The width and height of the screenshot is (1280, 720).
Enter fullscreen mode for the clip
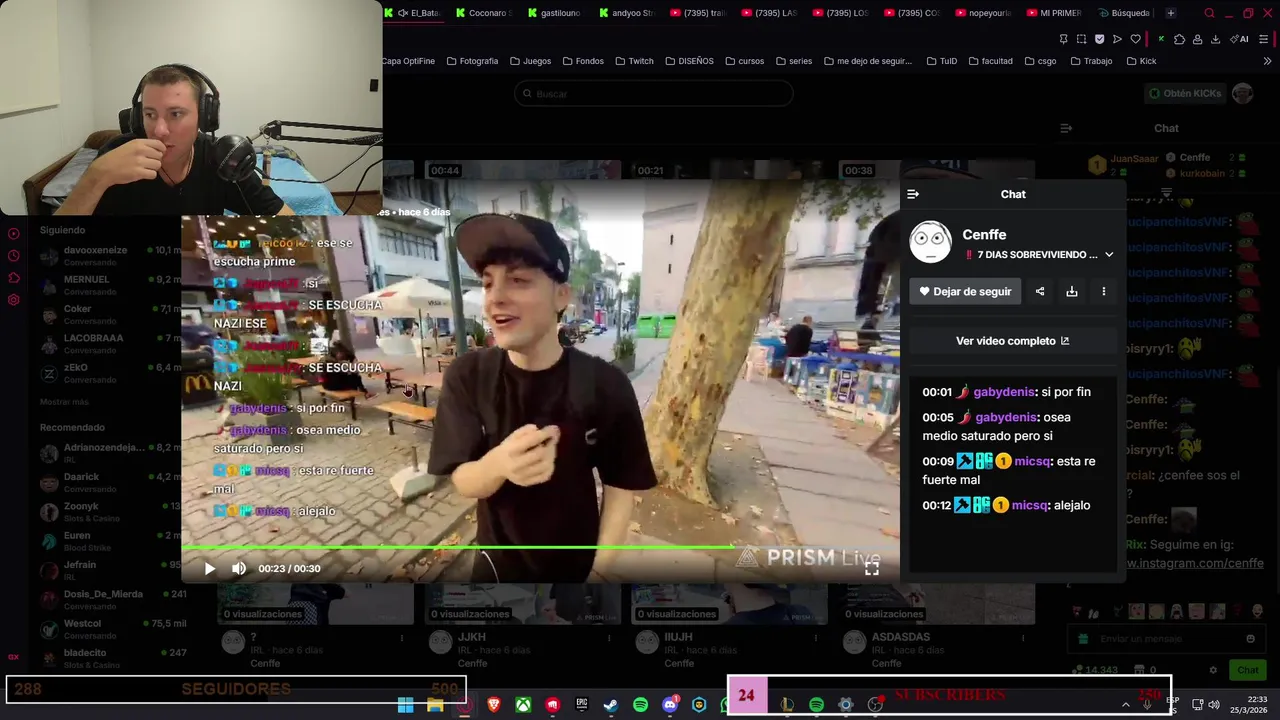click(x=872, y=568)
